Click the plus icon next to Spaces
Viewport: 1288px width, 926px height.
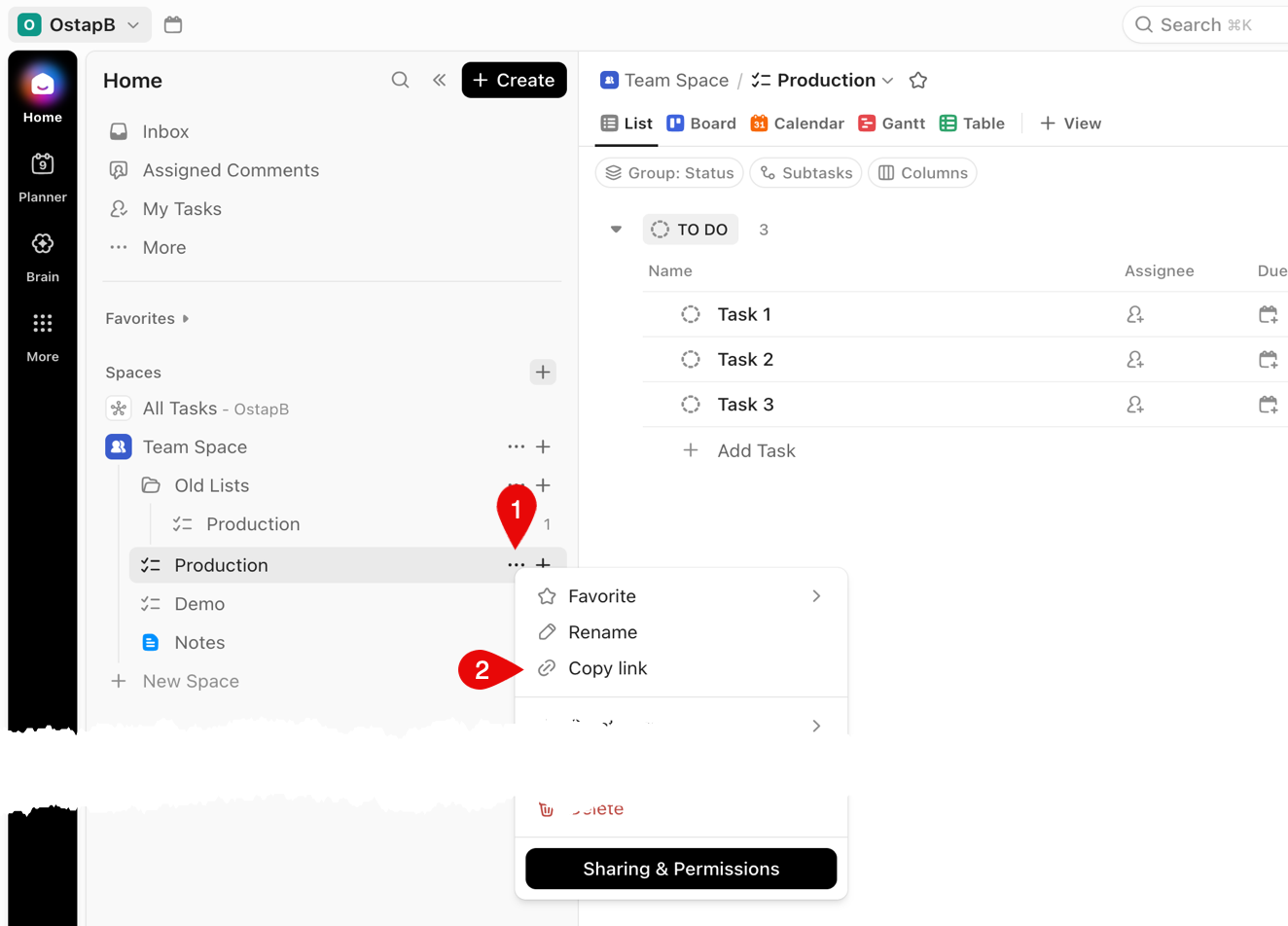[x=543, y=372]
